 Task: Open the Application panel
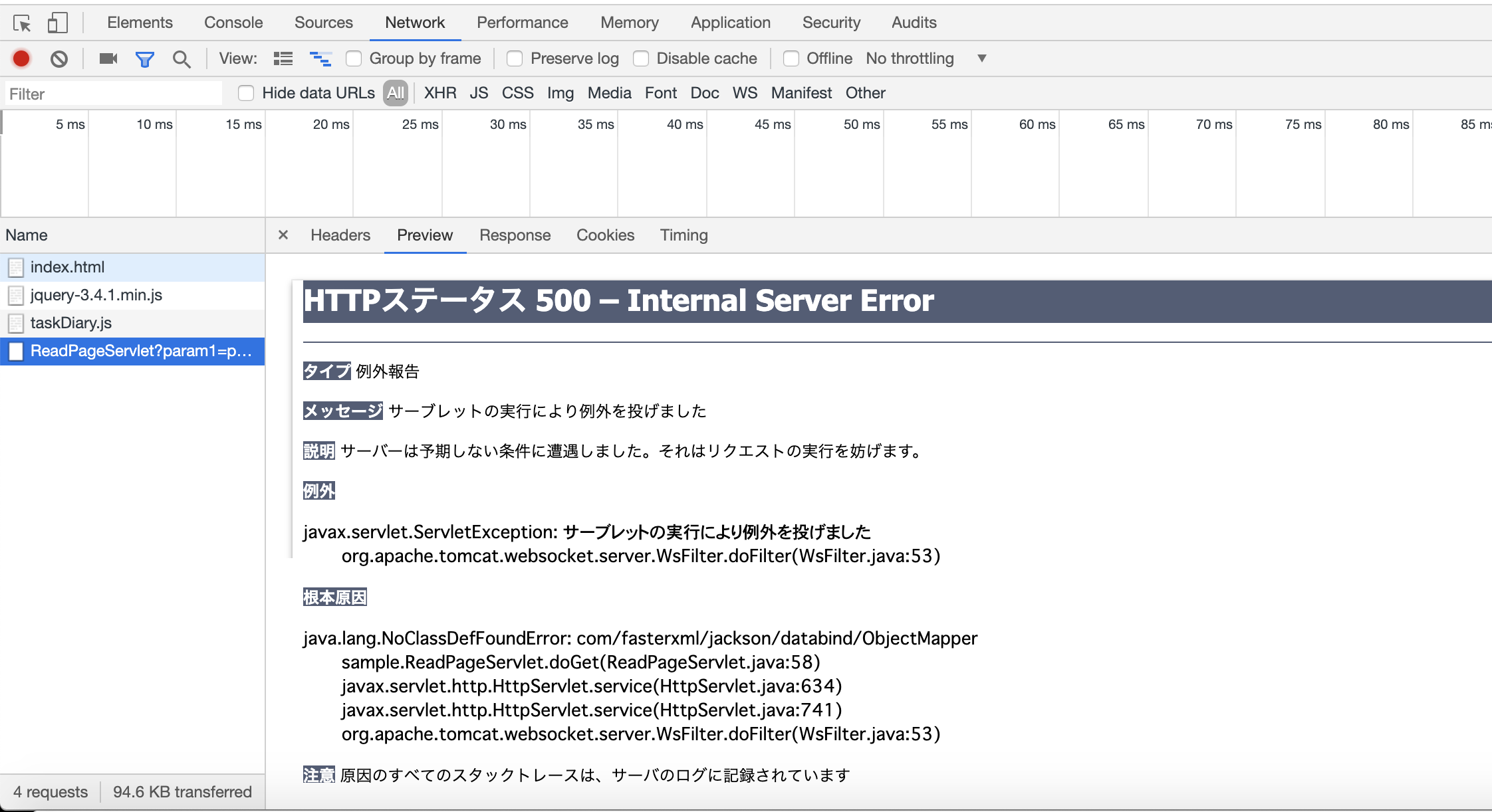tap(730, 22)
